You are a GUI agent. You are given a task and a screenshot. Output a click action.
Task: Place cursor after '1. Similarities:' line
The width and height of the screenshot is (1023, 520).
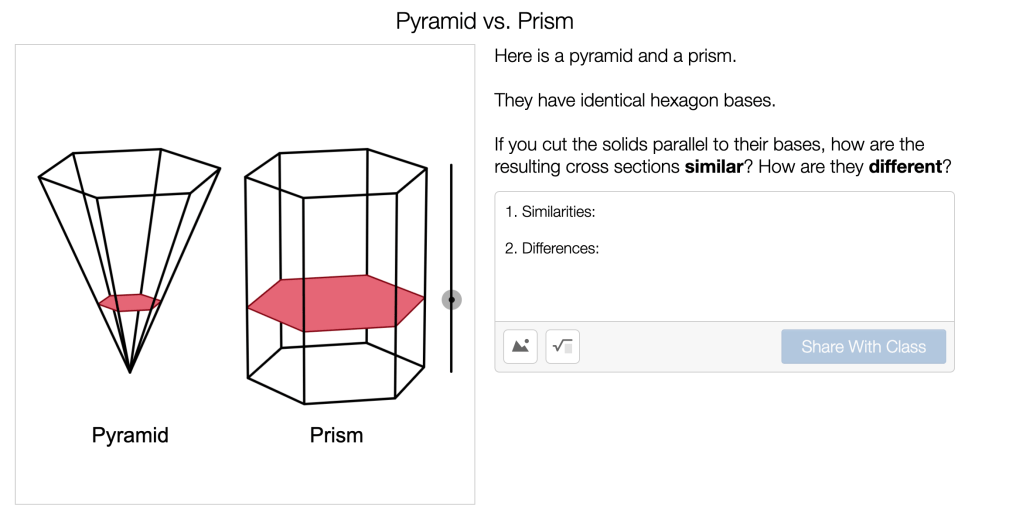[x=598, y=212]
